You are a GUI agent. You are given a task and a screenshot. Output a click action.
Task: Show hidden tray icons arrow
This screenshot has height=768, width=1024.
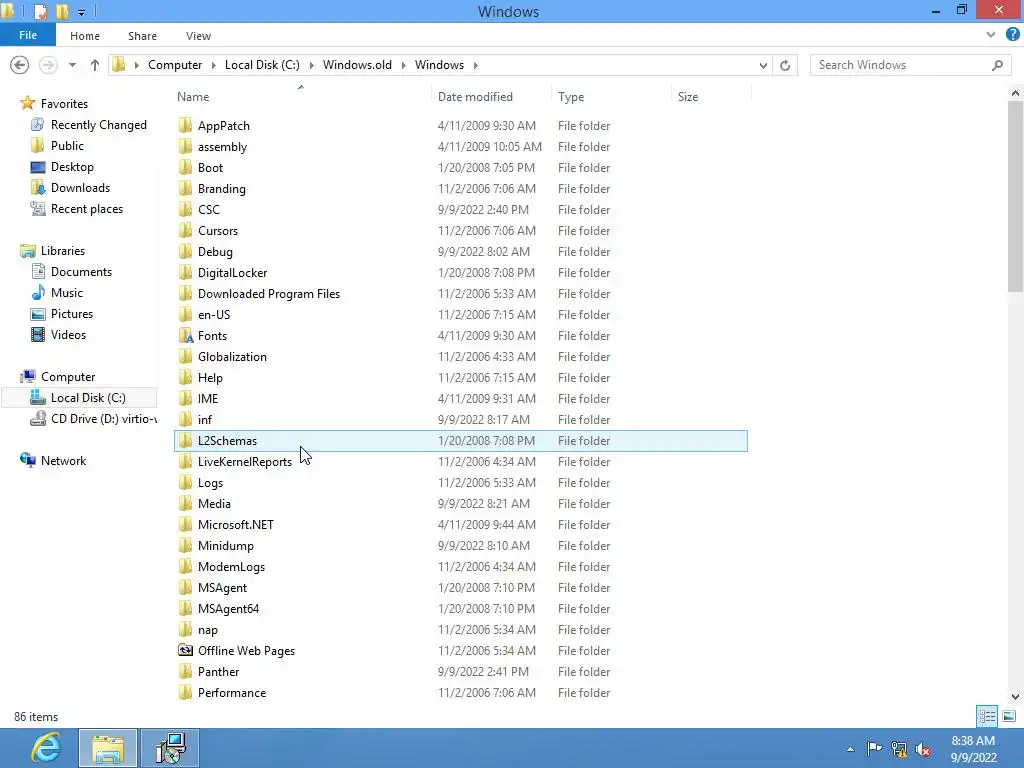[850, 749]
